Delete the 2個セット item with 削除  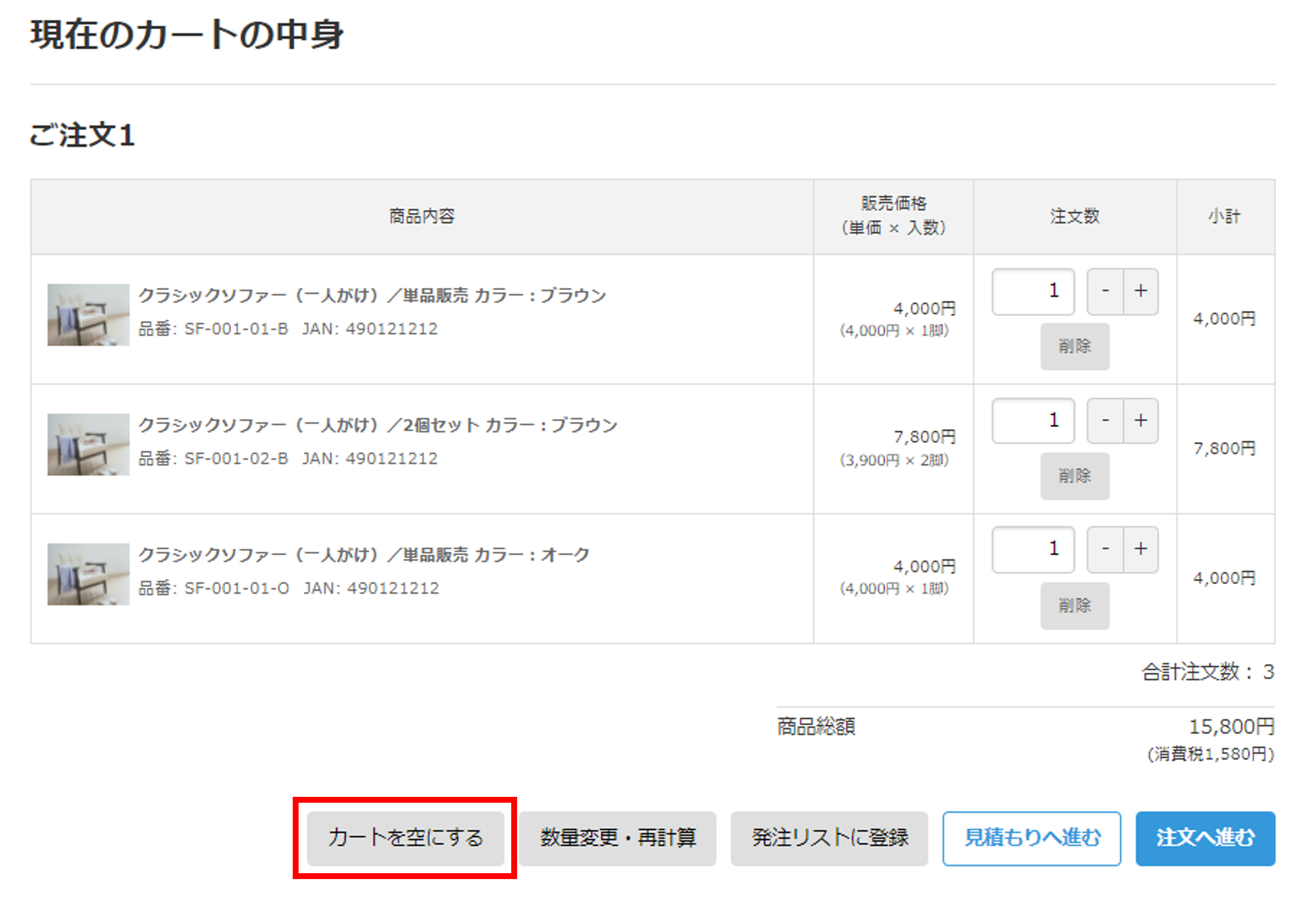[x=1075, y=476]
